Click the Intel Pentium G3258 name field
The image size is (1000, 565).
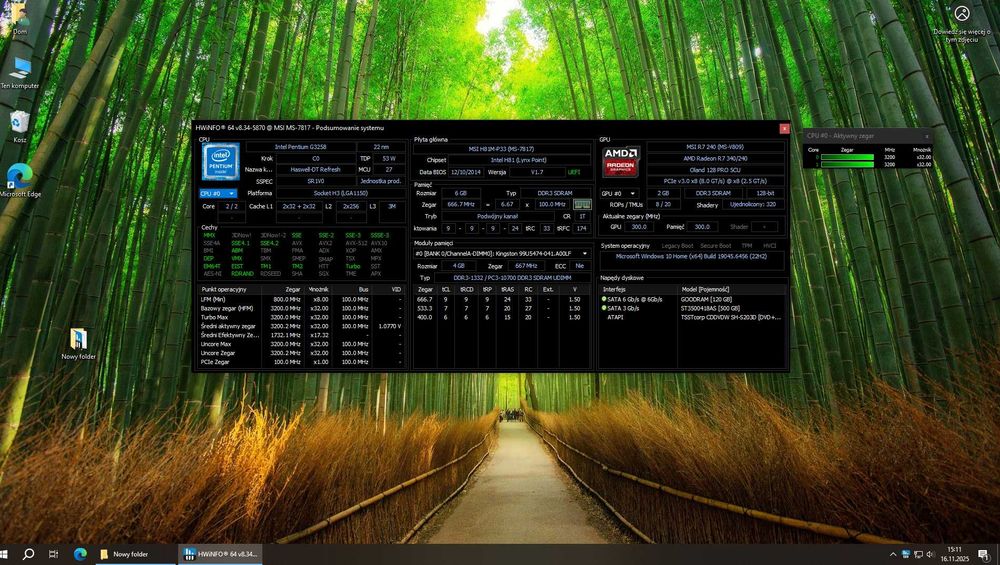tap(300, 147)
